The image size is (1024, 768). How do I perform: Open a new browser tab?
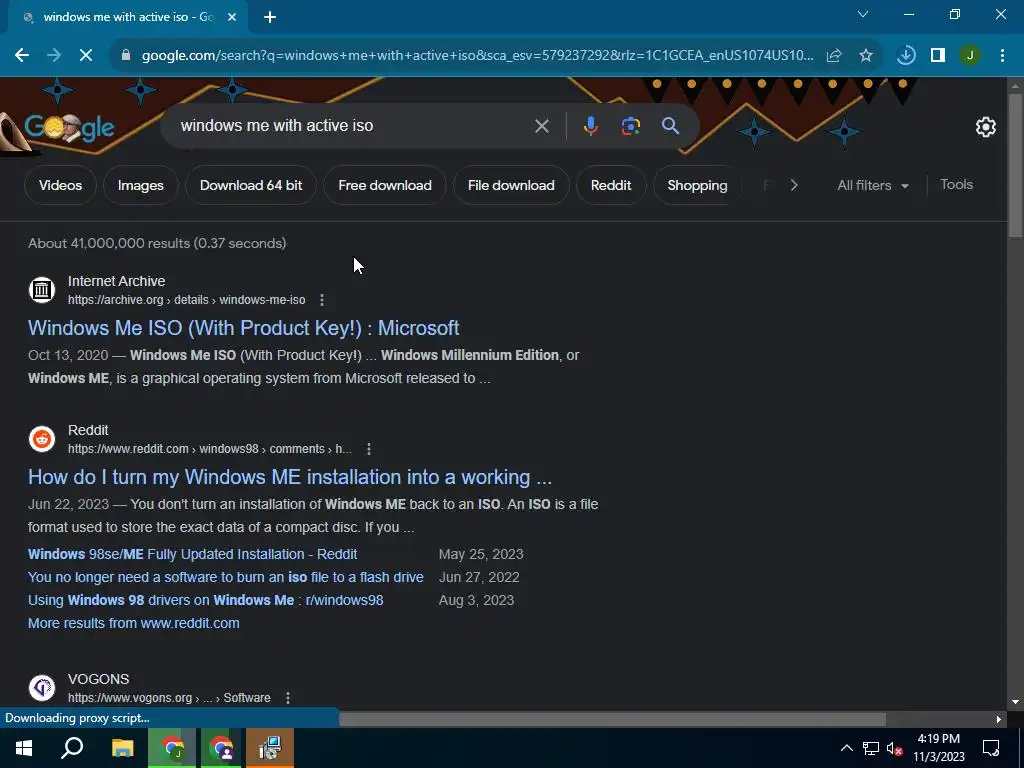coord(270,17)
